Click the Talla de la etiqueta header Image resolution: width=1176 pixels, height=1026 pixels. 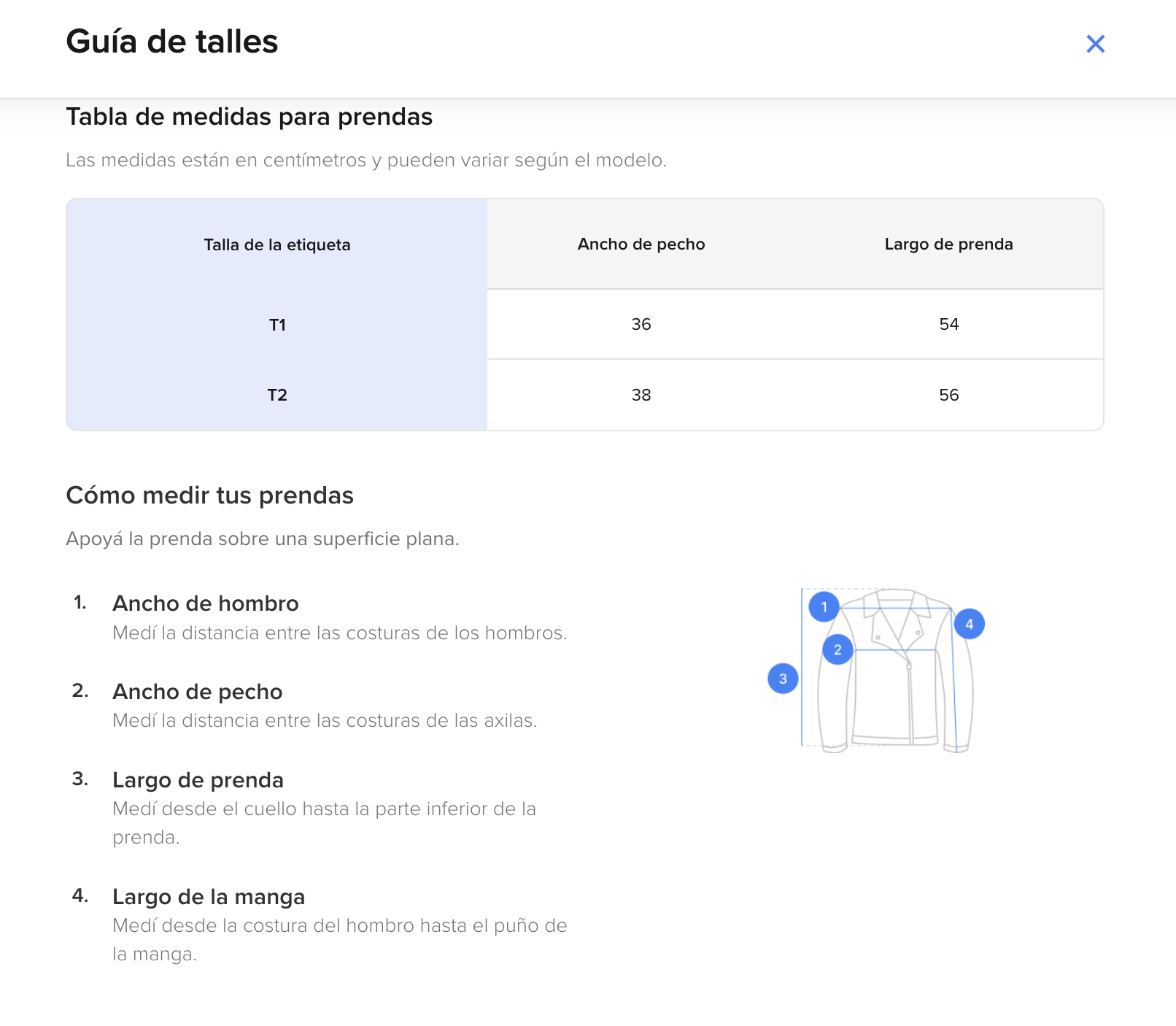[277, 244]
